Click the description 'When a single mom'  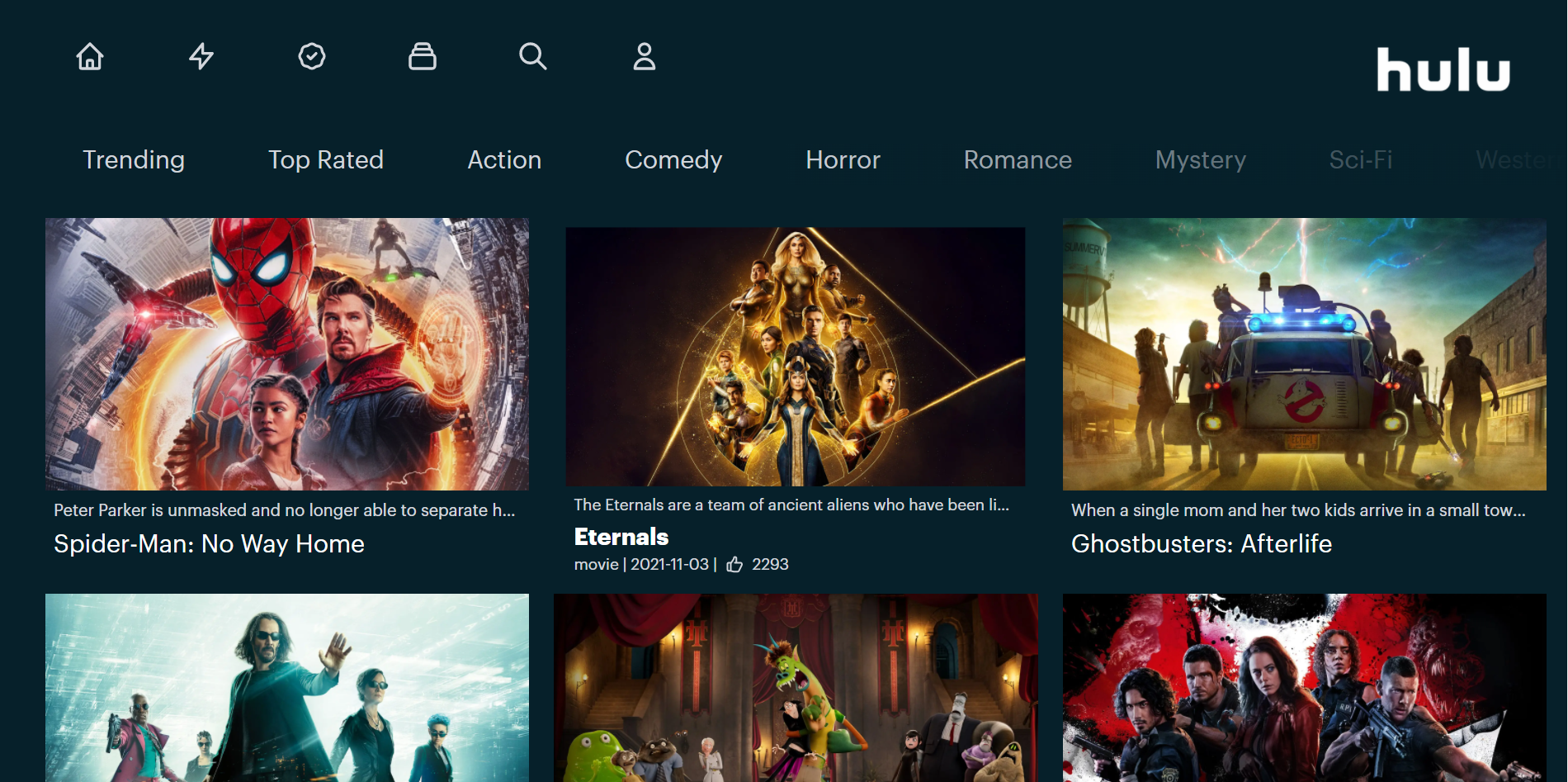(1298, 510)
